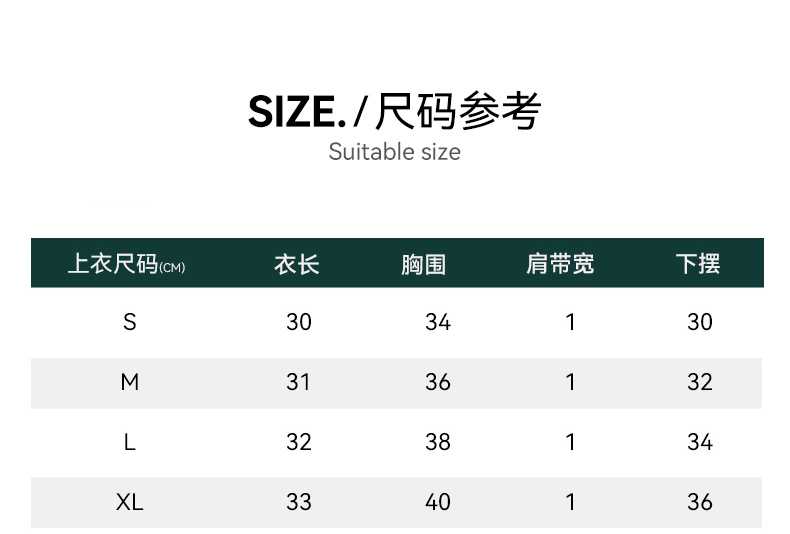Click the 肩带宽 column header
This screenshot has width=790, height=534.
pos(560,264)
